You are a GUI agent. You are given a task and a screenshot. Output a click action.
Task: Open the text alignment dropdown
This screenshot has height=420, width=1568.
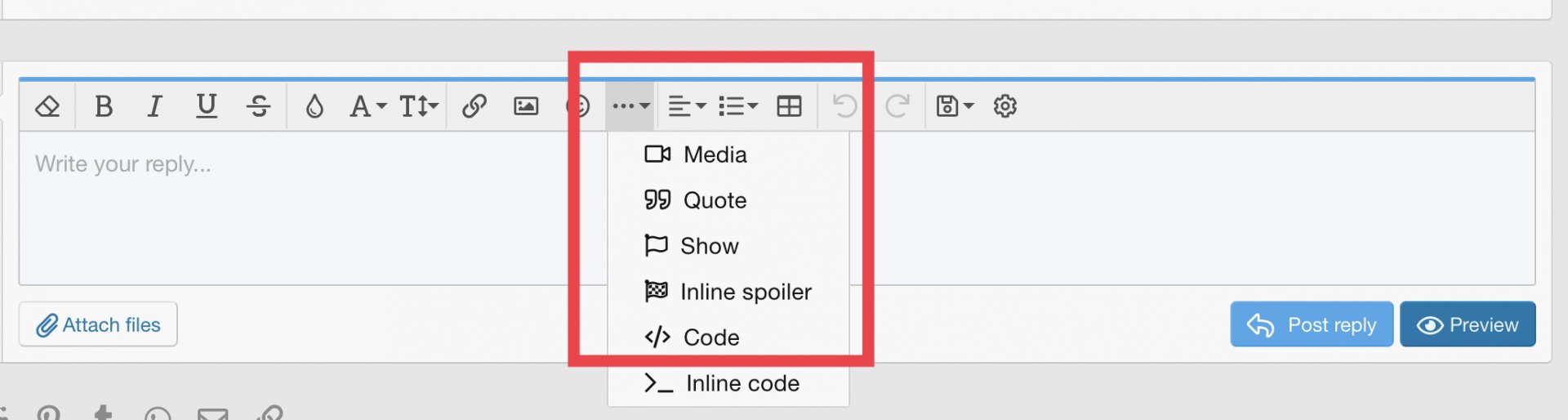click(686, 106)
